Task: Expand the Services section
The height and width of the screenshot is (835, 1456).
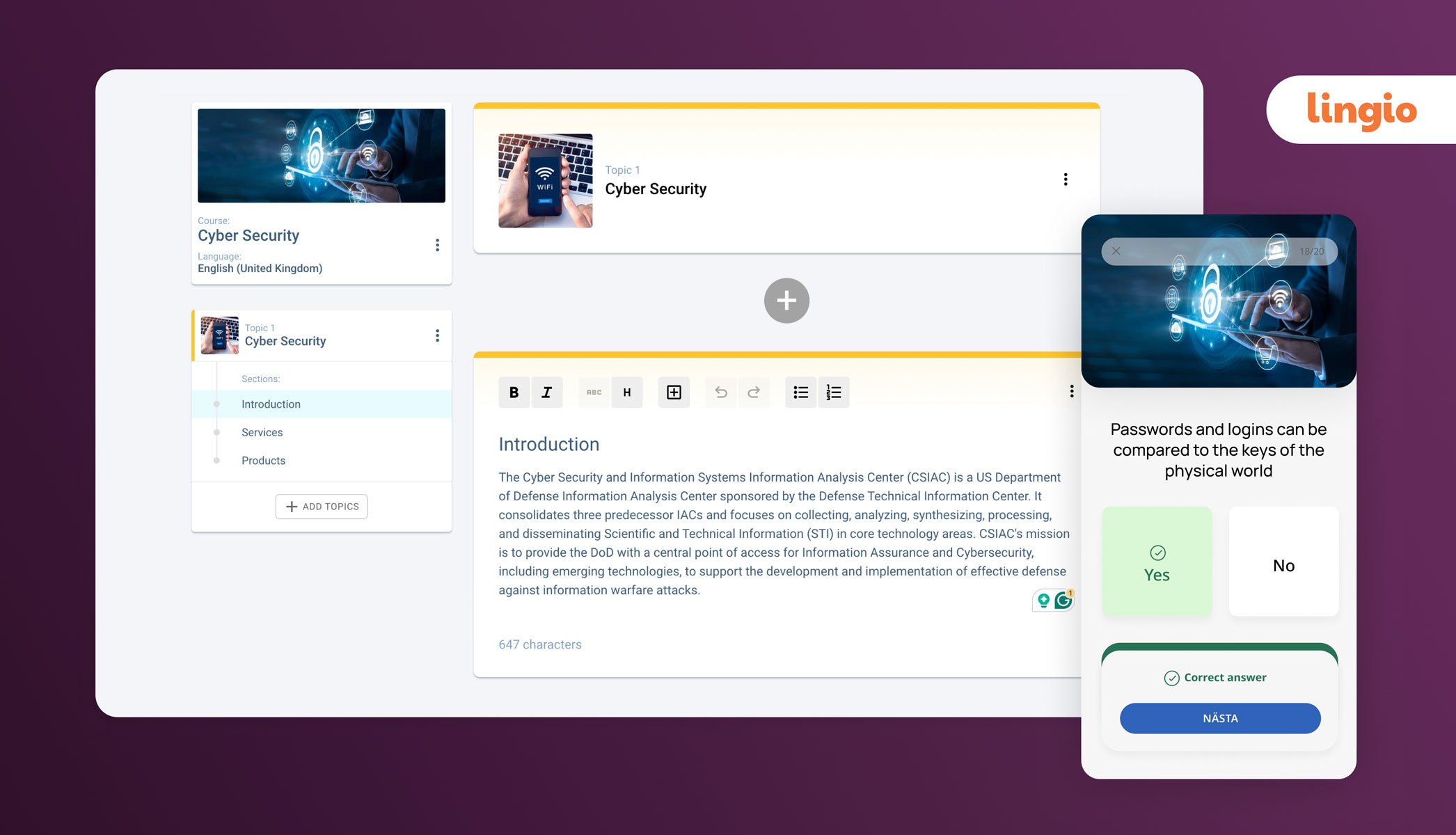Action: point(261,432)
